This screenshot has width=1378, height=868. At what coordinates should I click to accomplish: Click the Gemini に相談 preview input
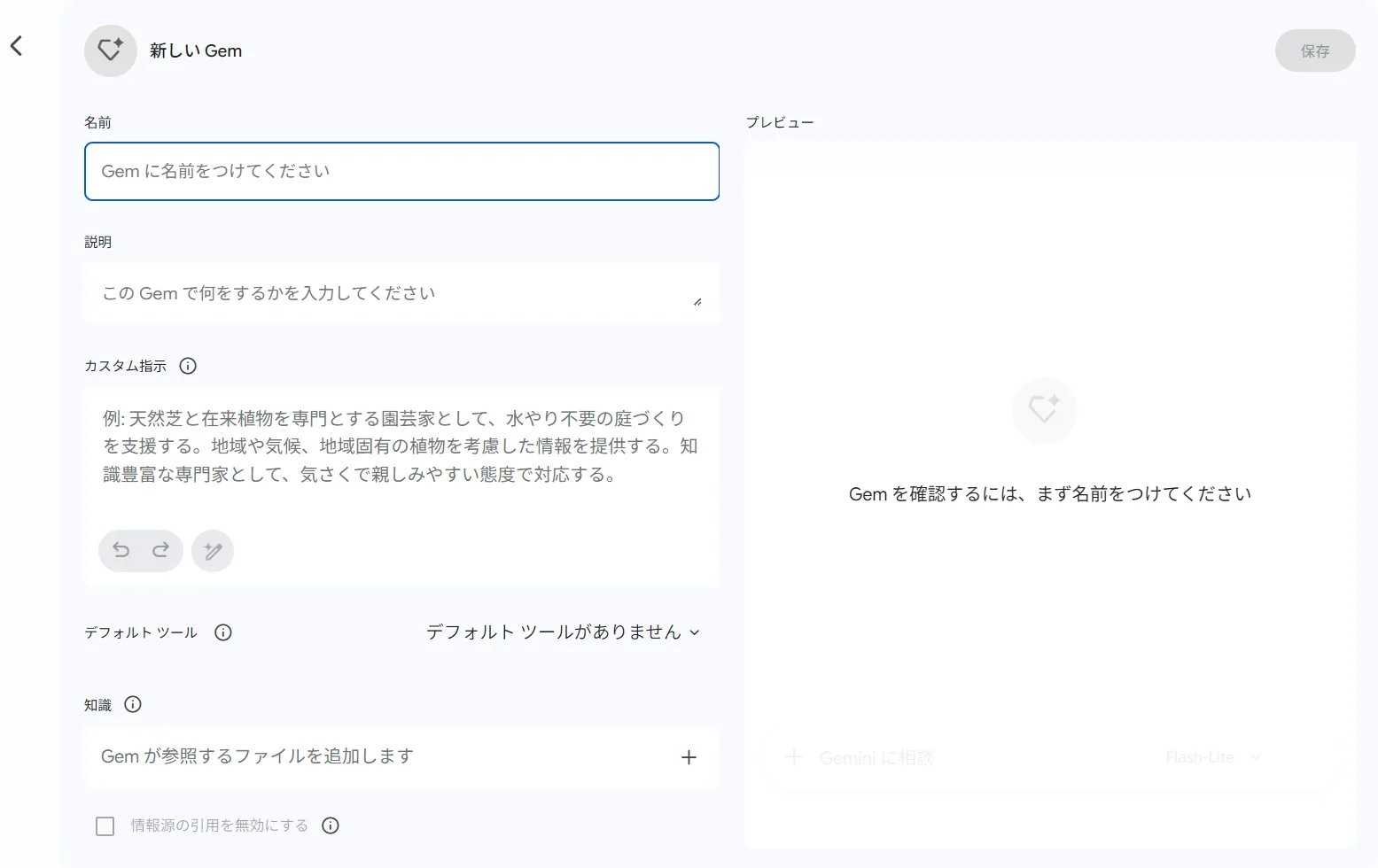tap(876, 758)
